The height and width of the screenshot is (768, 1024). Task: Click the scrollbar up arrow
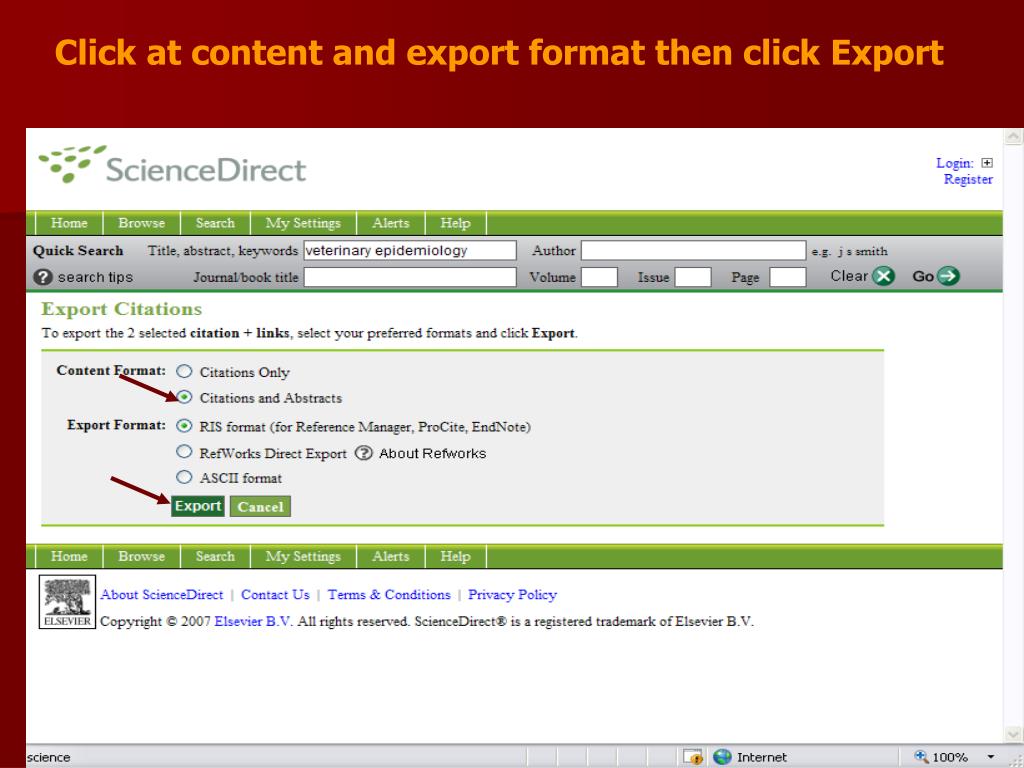[x=1014, y=136]
